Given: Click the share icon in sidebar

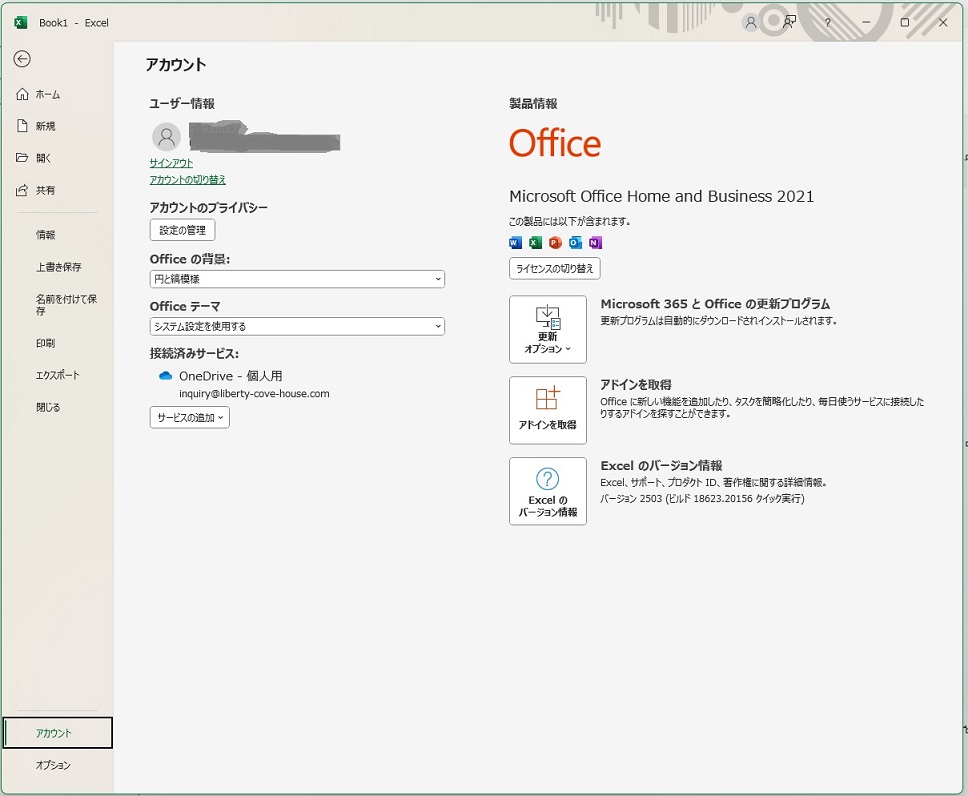Looking at the screenshot, I should click(x=22, y=190).
